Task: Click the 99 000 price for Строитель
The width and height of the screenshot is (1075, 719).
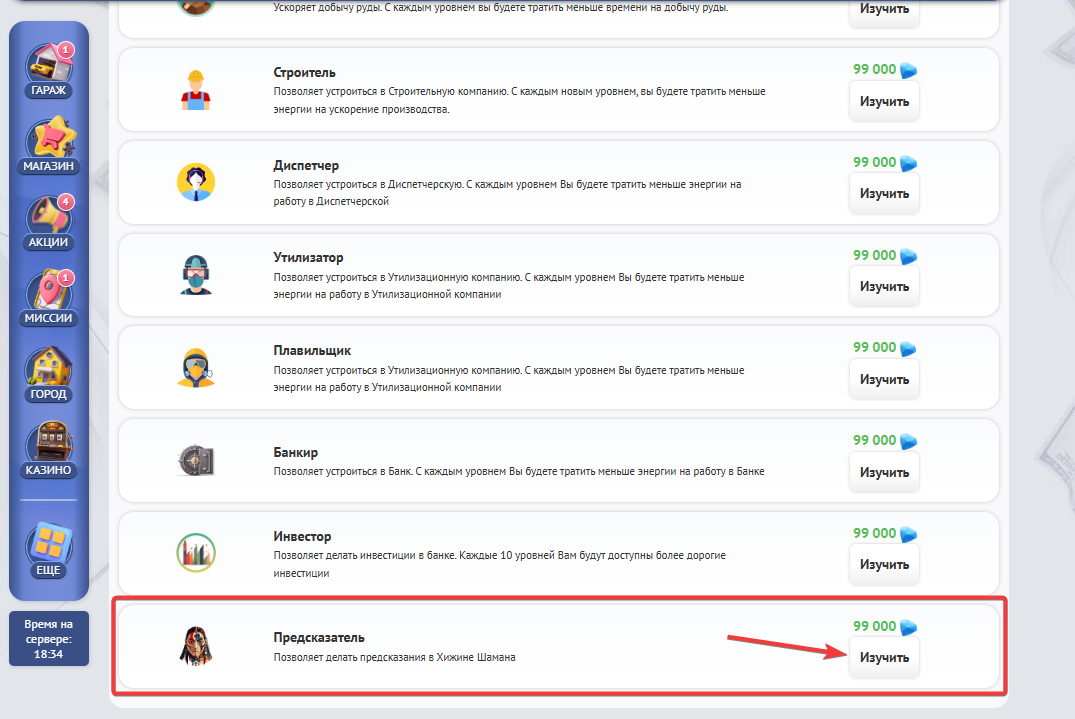Action: click(874, 69)
